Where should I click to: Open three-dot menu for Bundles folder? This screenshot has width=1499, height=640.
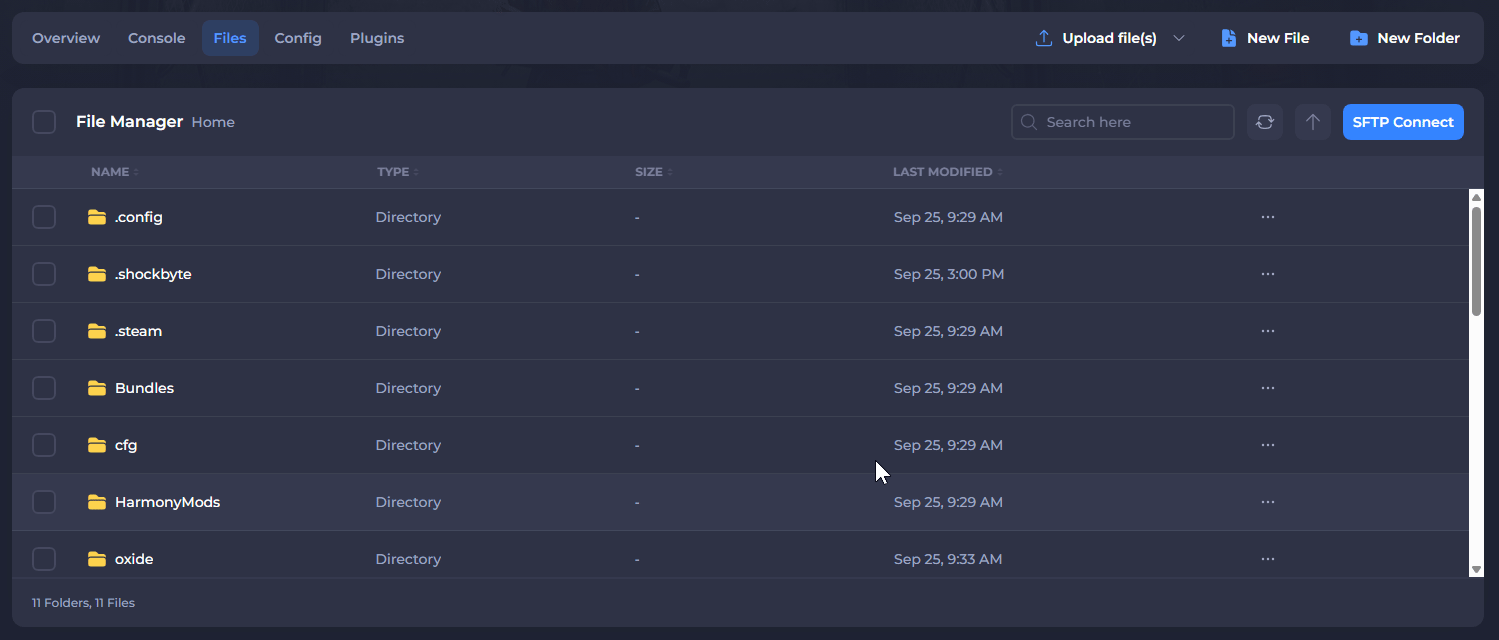click(1268, 388)
